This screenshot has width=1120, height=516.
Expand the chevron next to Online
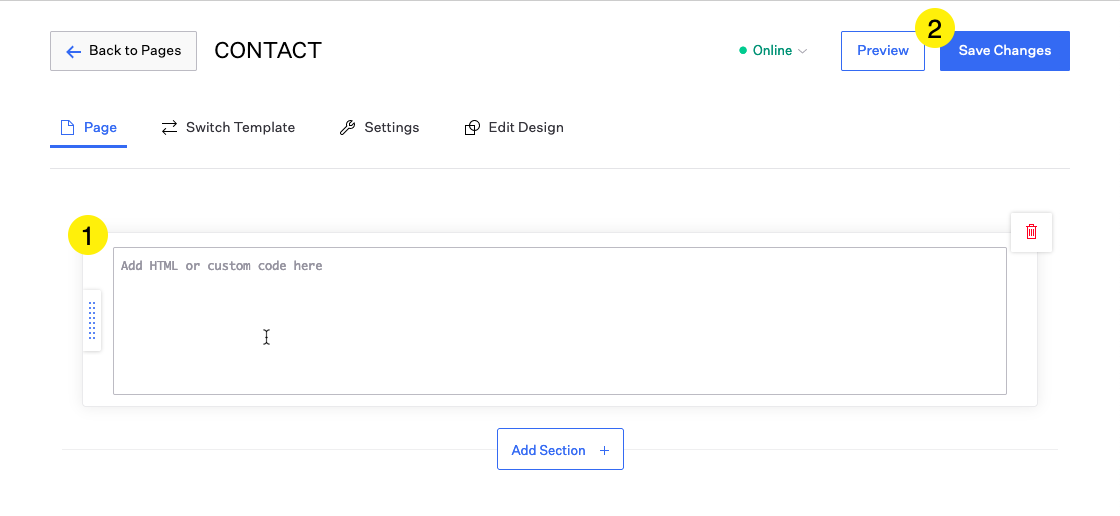pyautogui.click(x=802, y=51)
